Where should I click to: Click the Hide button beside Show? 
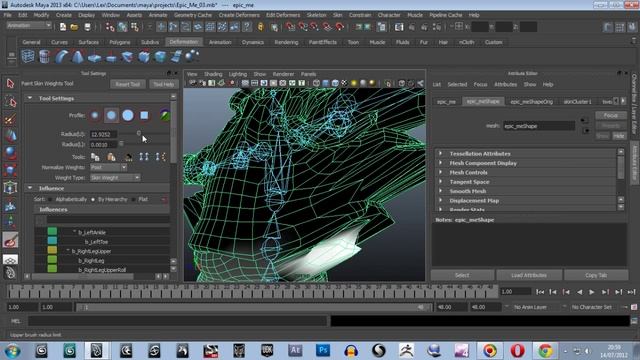click(x=619, y=136)
